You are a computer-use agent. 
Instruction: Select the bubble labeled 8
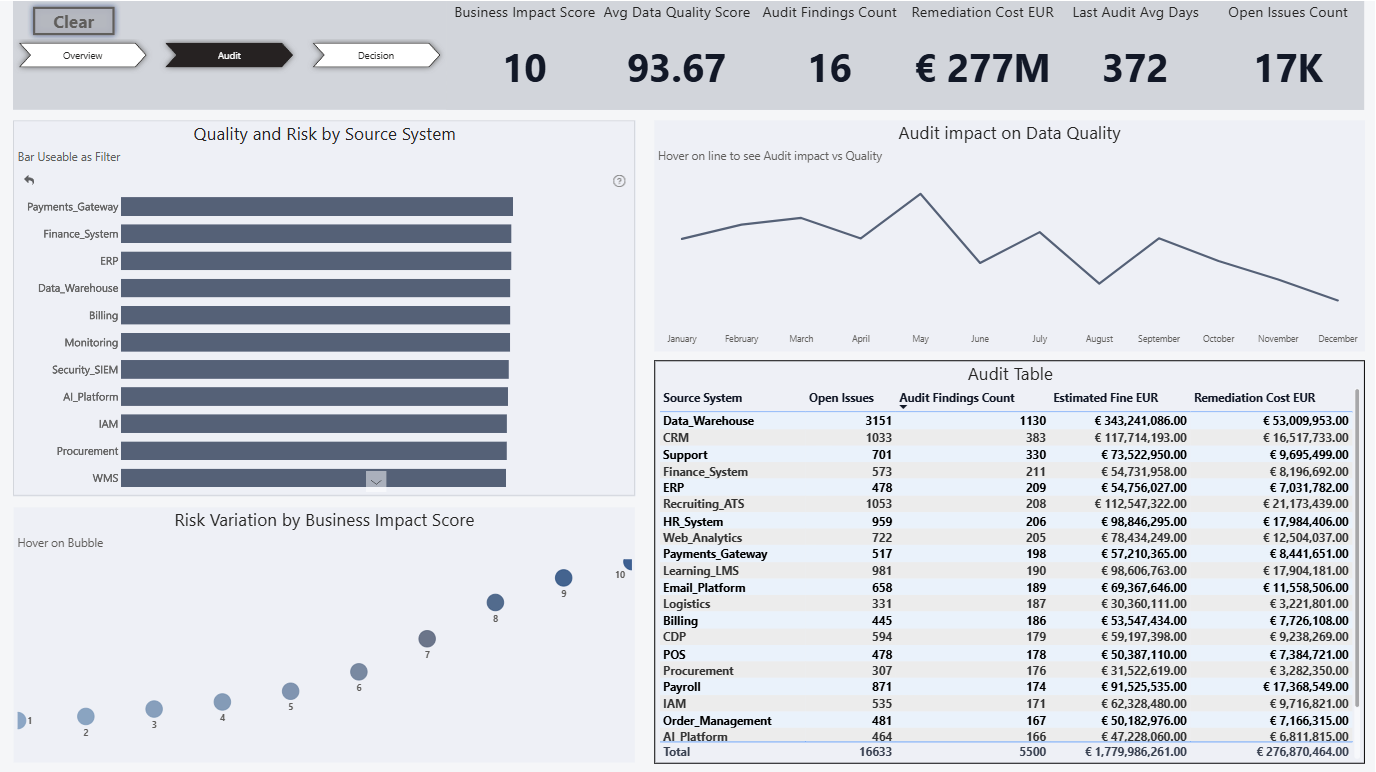point(495,602)
